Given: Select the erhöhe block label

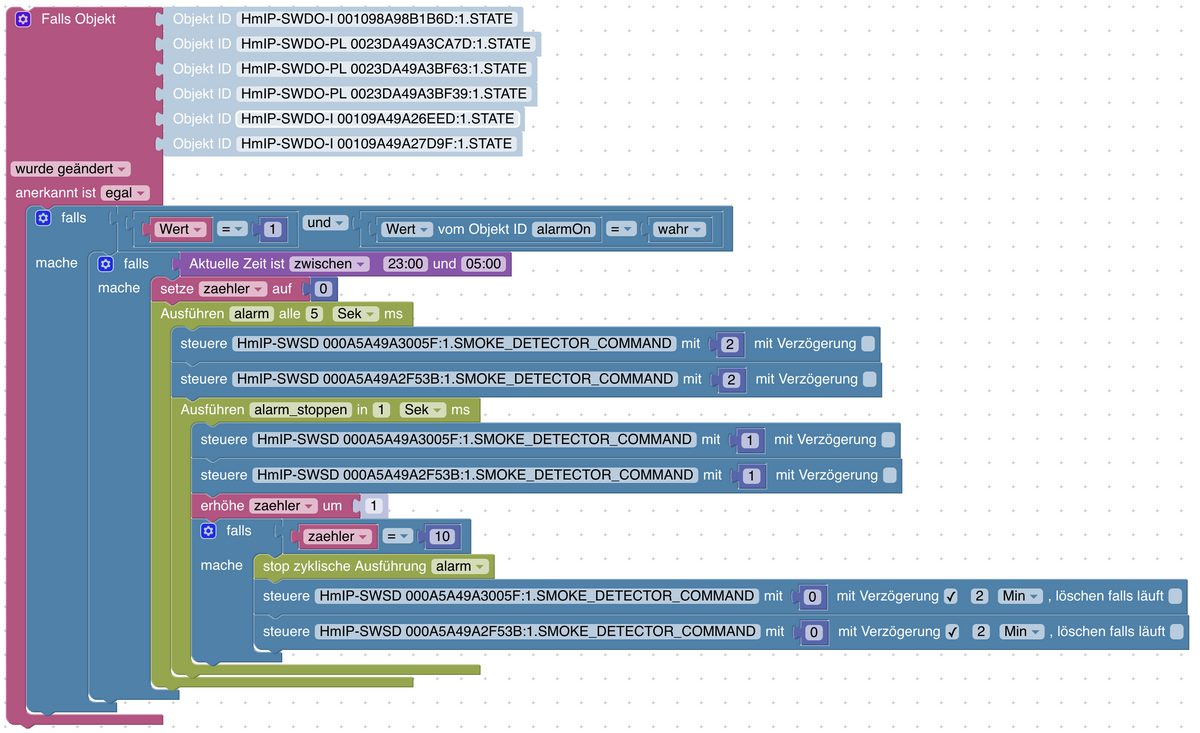Looking at the screenshot, I should 222,506.
